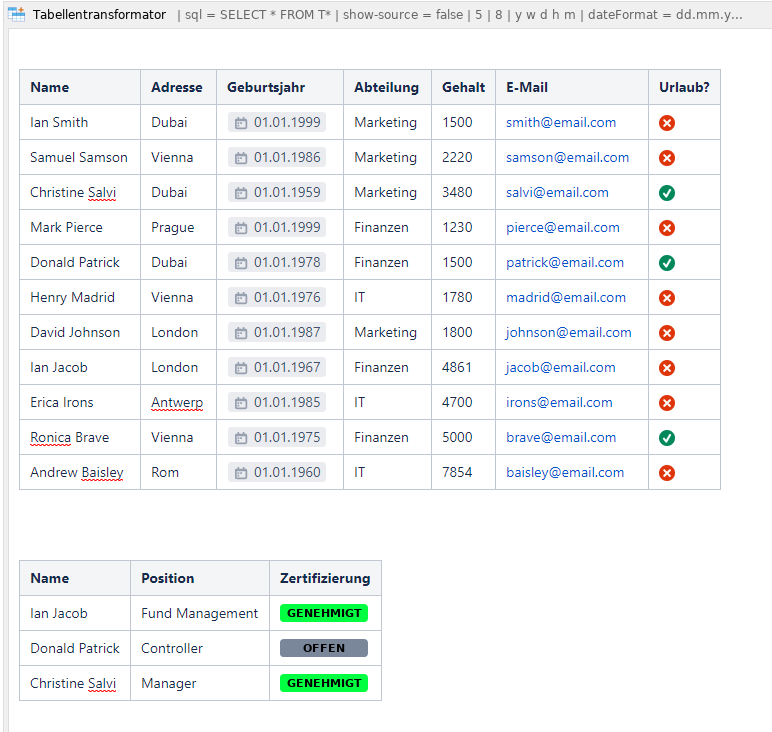Screen dimensions: 772x732
Task: Click calendar icon in Ian Smith's birth date
Action: (x=241, y=123)
